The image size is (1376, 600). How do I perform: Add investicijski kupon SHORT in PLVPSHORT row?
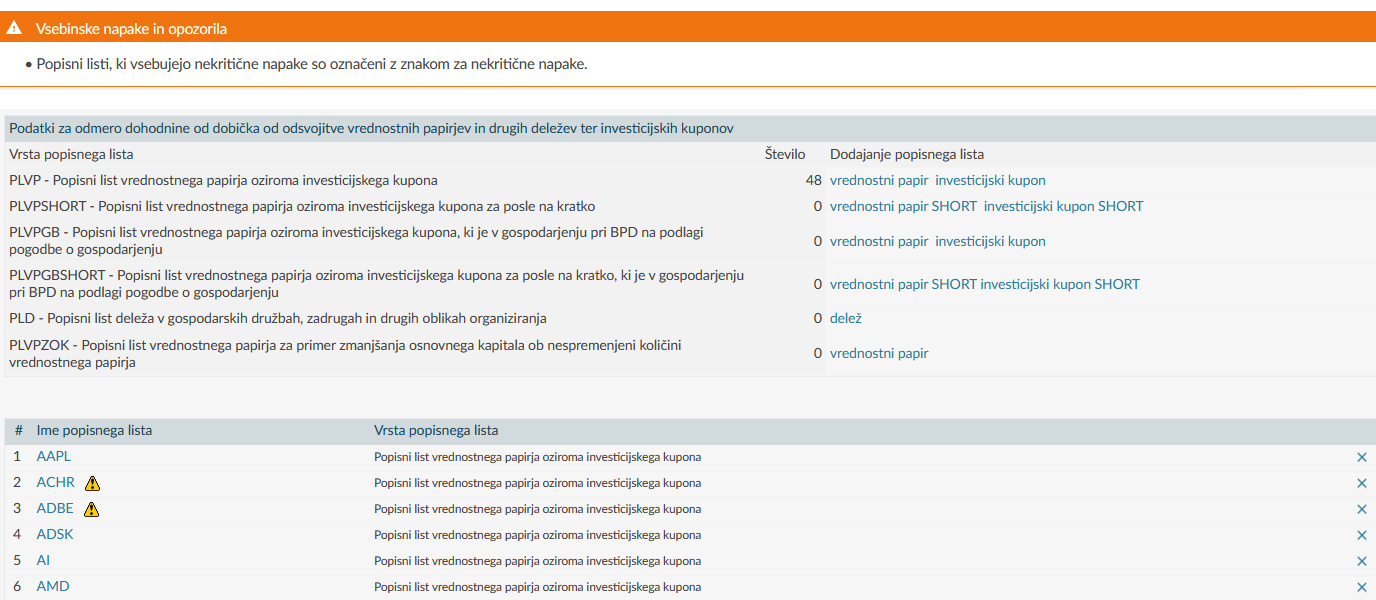[1063, 206]
